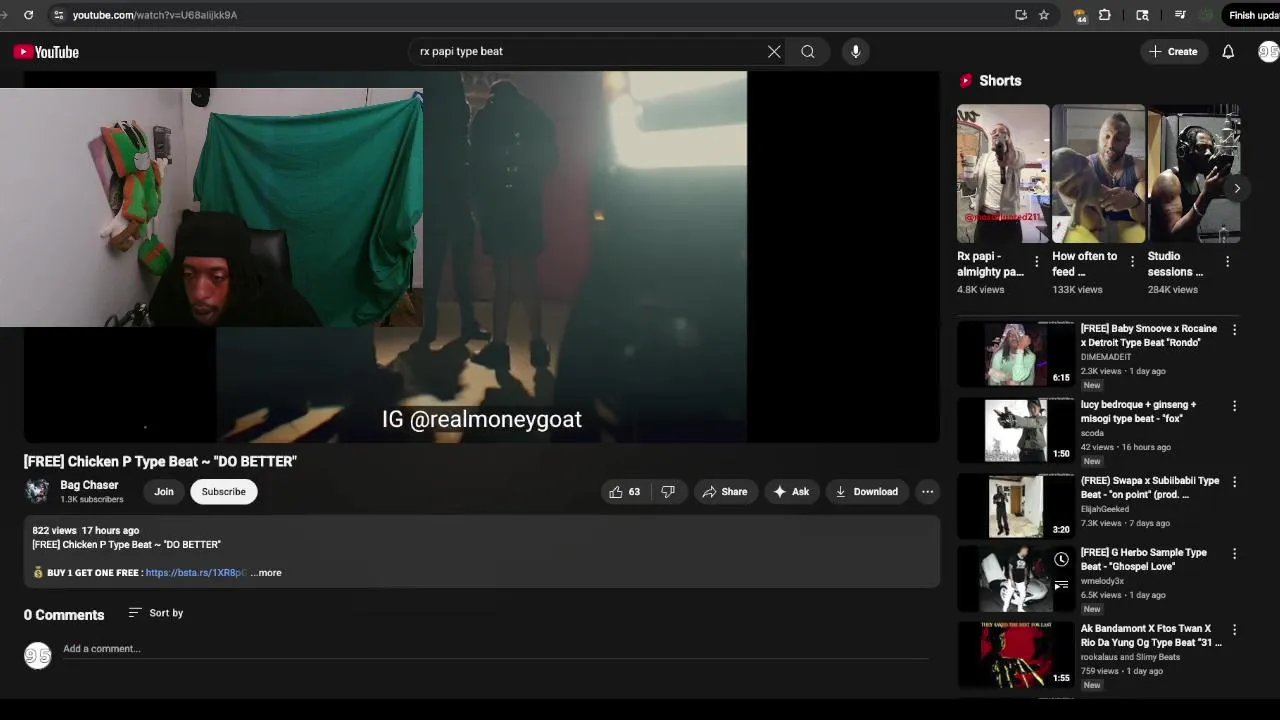Screen dimensions: 1280x720
Task: Open the YouTube home logo
Action: [46, 52]
